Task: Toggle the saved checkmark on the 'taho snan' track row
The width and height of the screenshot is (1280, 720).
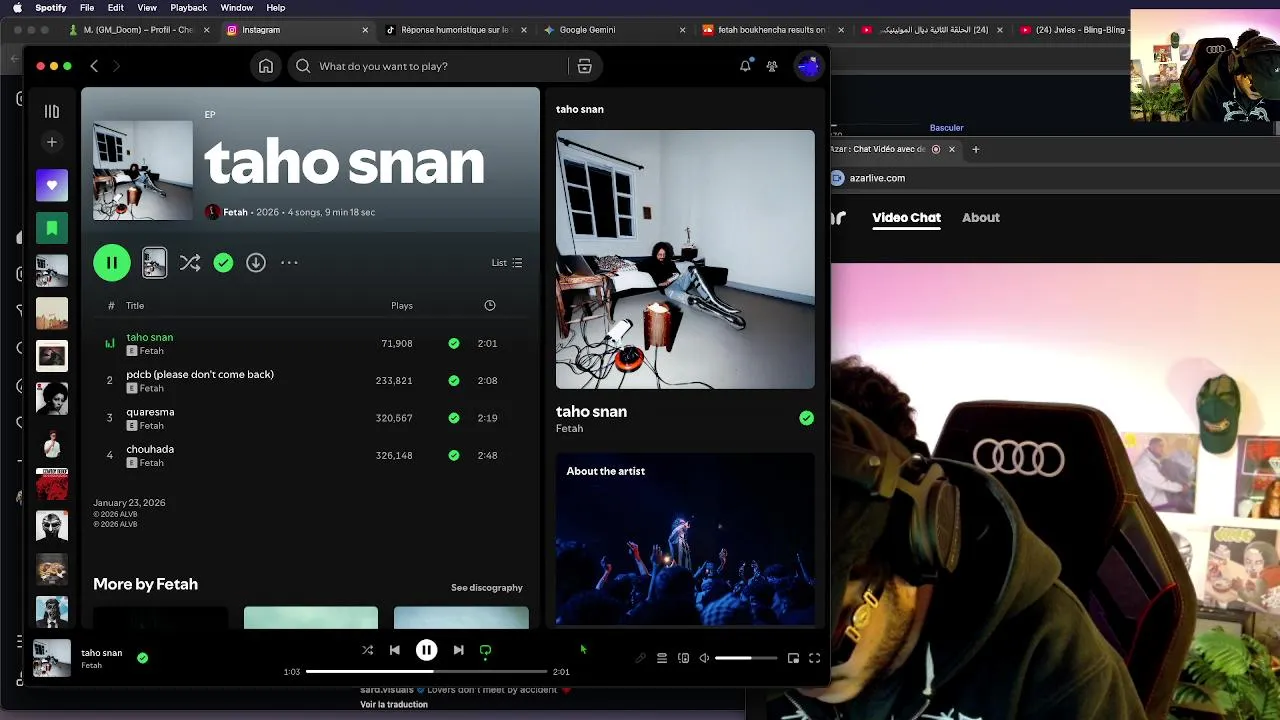Action: coord(454,343)
